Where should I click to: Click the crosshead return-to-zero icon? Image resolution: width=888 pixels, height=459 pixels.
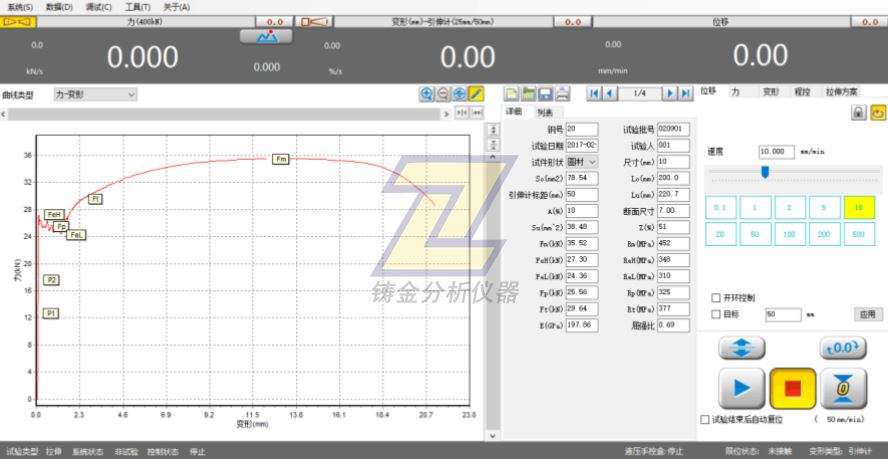[x=842, y=388]
